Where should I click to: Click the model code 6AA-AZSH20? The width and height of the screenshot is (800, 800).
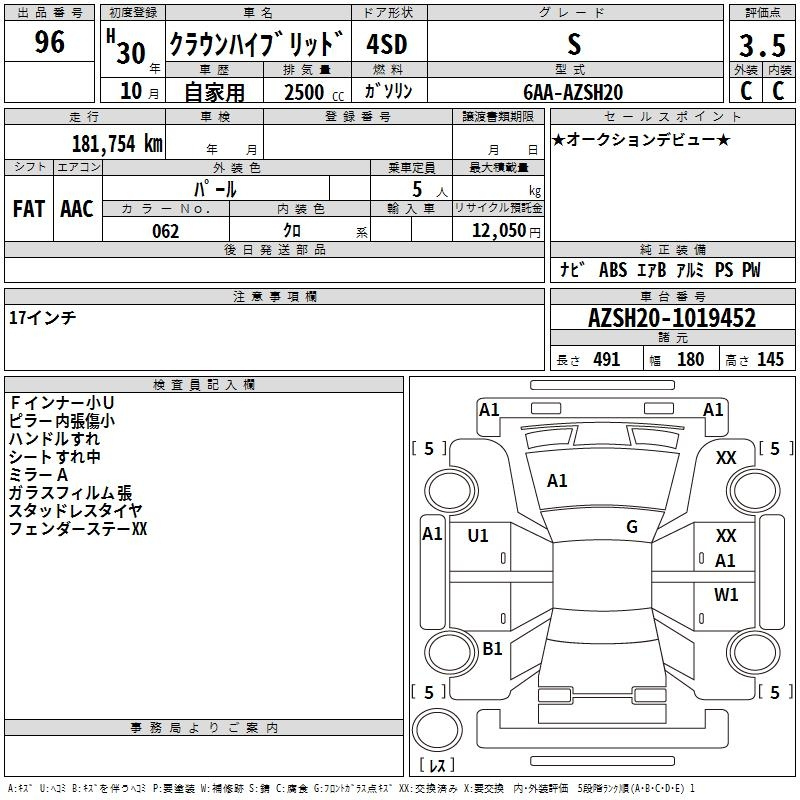[573, 92]
